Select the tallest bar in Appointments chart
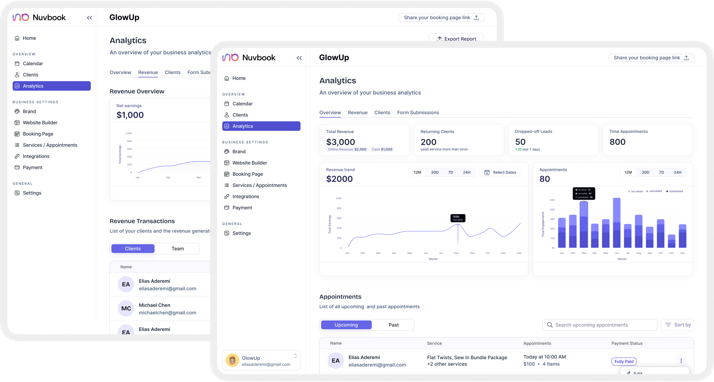 [617, 223]
